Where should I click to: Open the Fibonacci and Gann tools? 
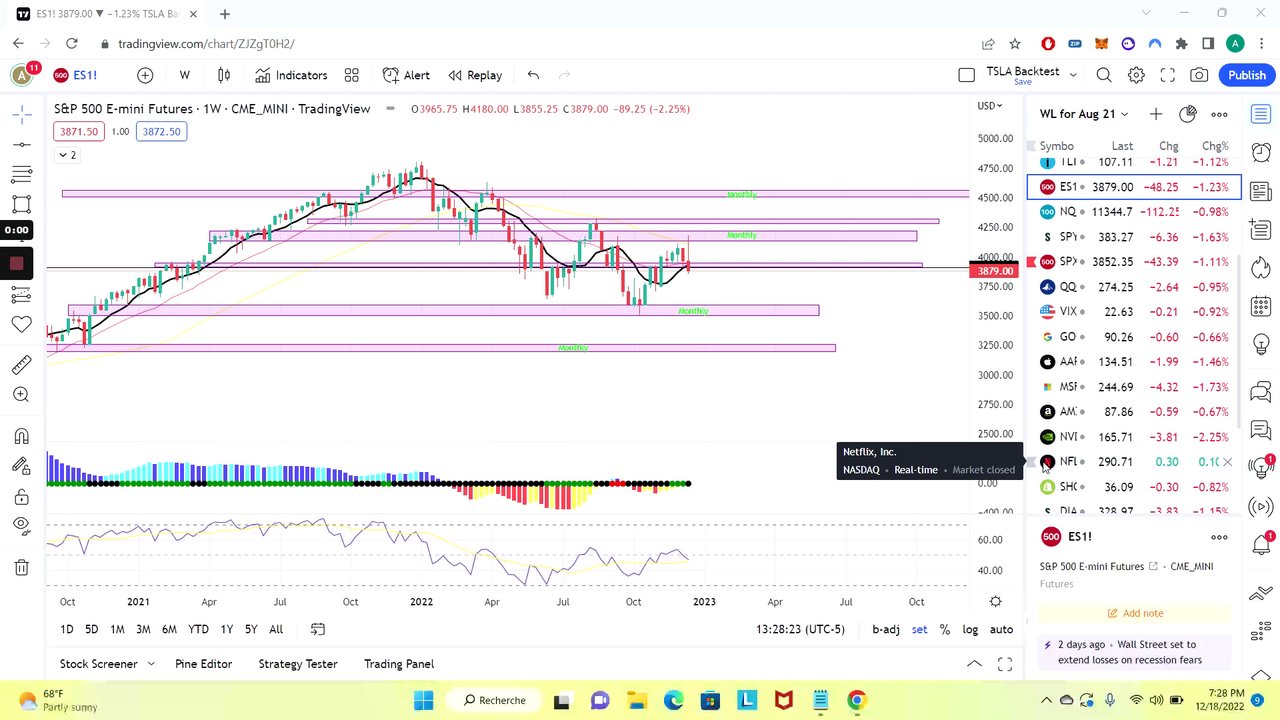22,175
